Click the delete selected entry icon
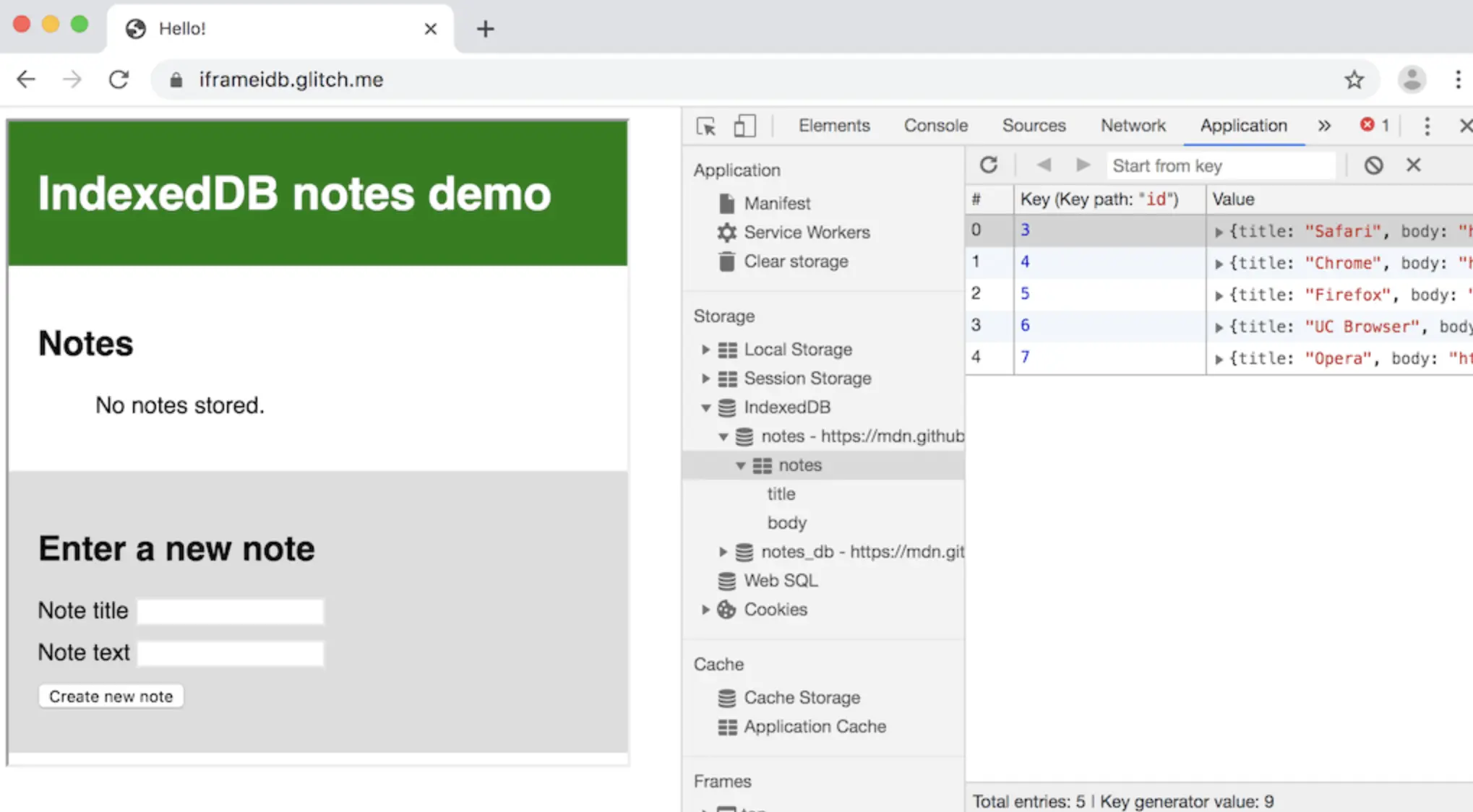Image resolution: width=1473 pixels, height=812 pixels. (1413, 165)
